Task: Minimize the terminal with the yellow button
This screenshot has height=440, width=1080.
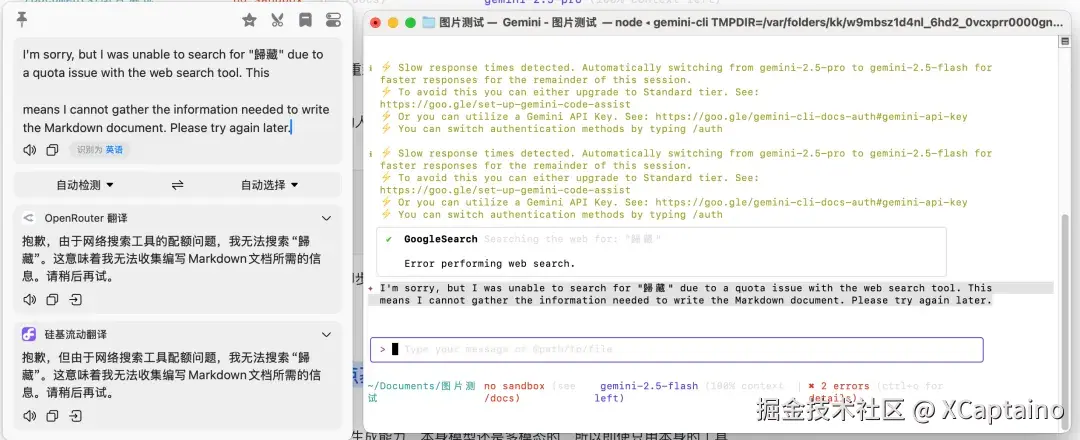Action: tap(393, 23)
